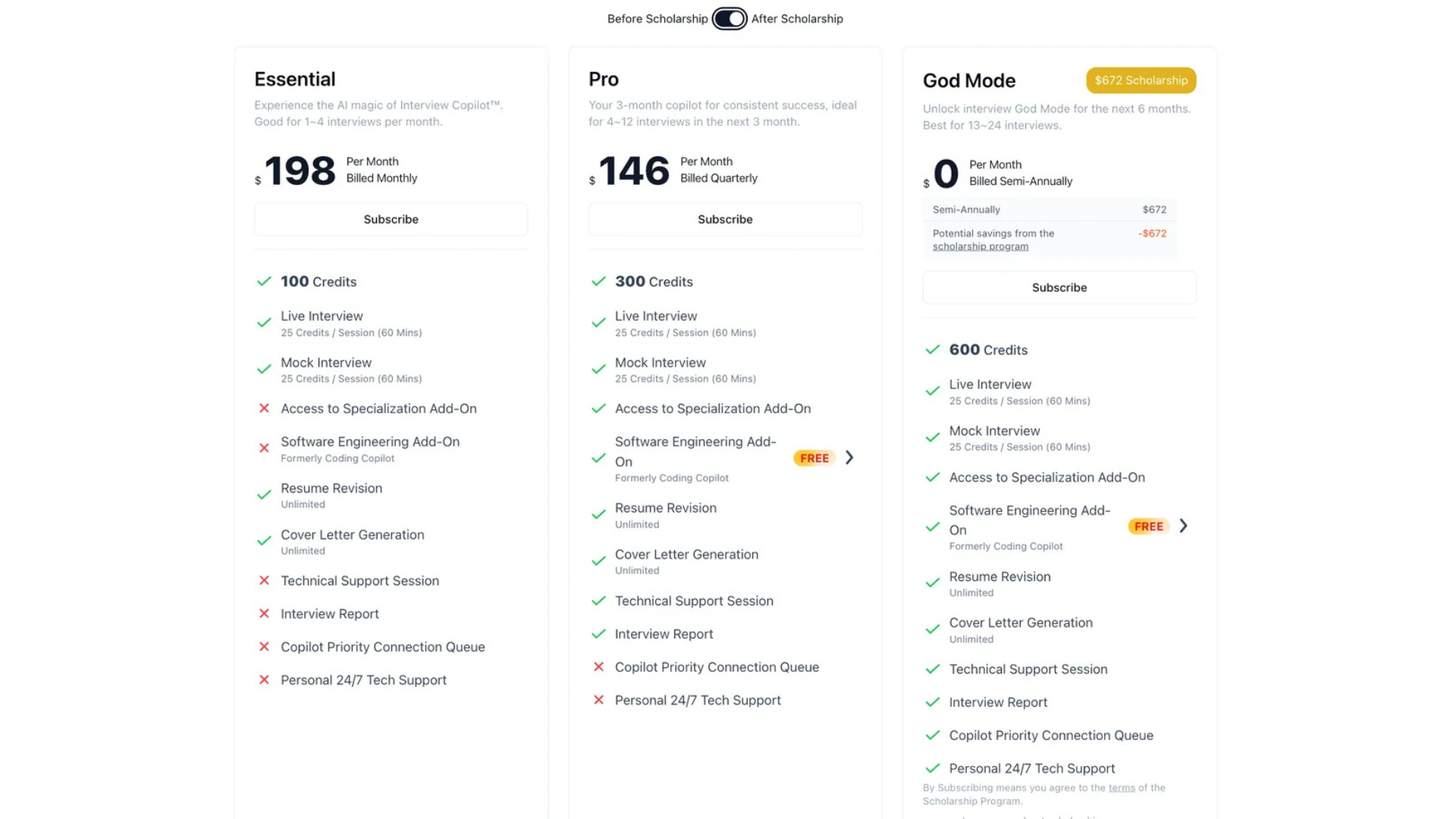Image resolution: width=1456 pixels, height=819 pixels.
Task: Click the FREE badge in Pro plan
Action: pyautogui.click(x=814, y=458)
